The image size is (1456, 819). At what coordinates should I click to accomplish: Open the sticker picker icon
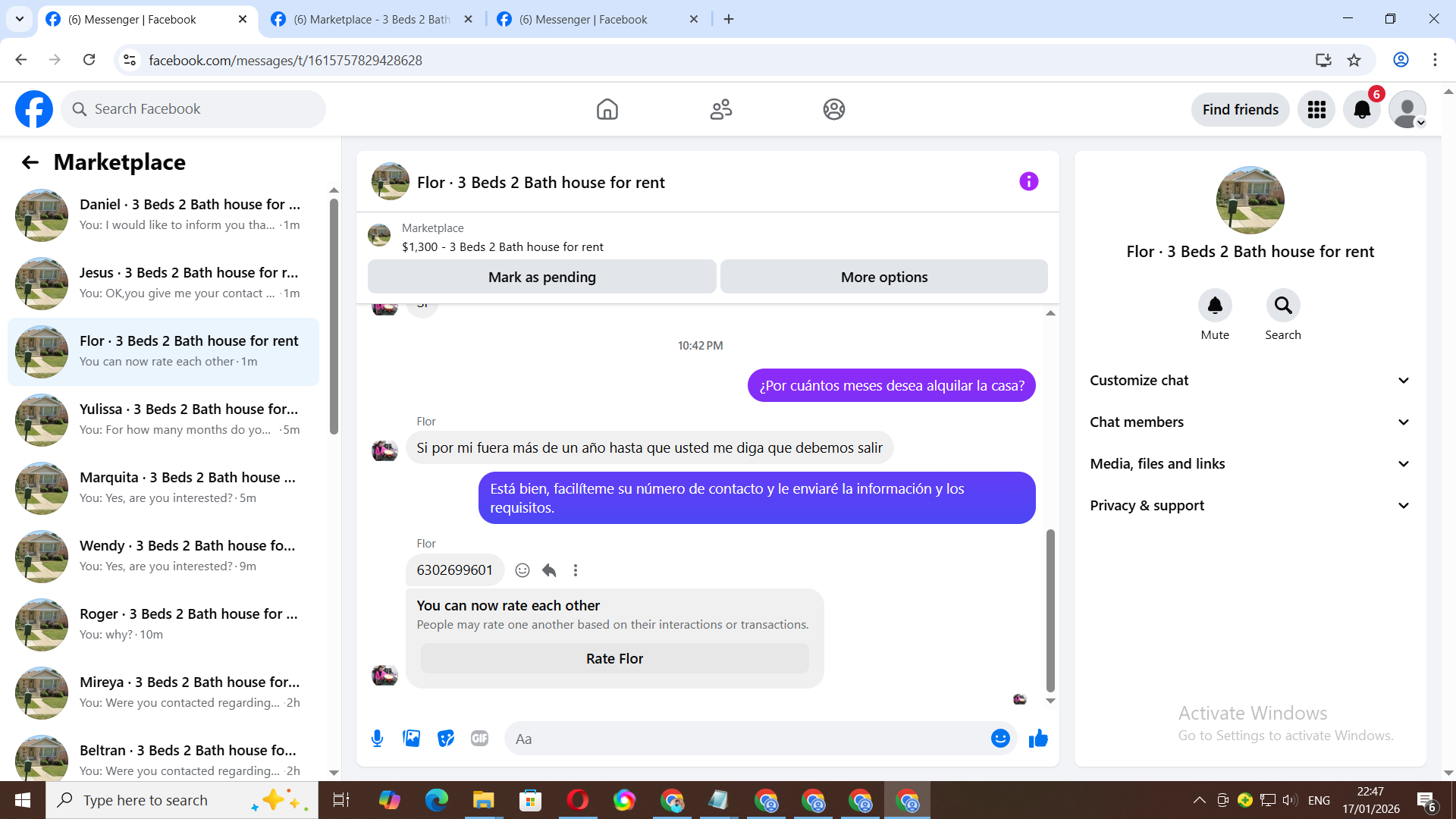[446, 739]
